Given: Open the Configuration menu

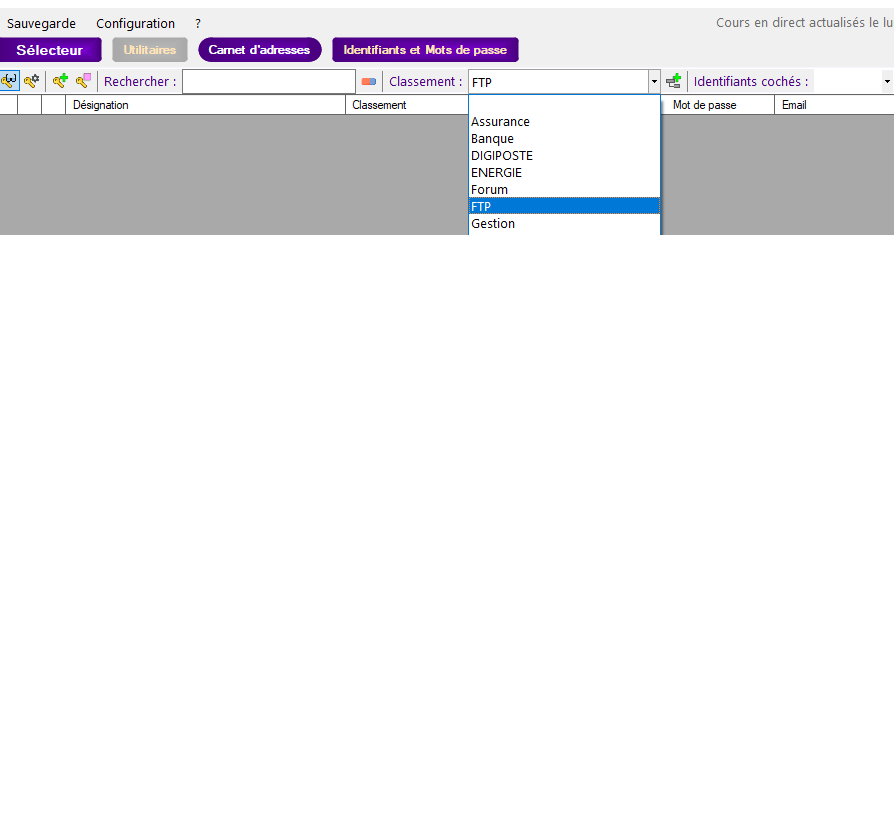Looking at the screenshot, I should (x=135, y=23).
